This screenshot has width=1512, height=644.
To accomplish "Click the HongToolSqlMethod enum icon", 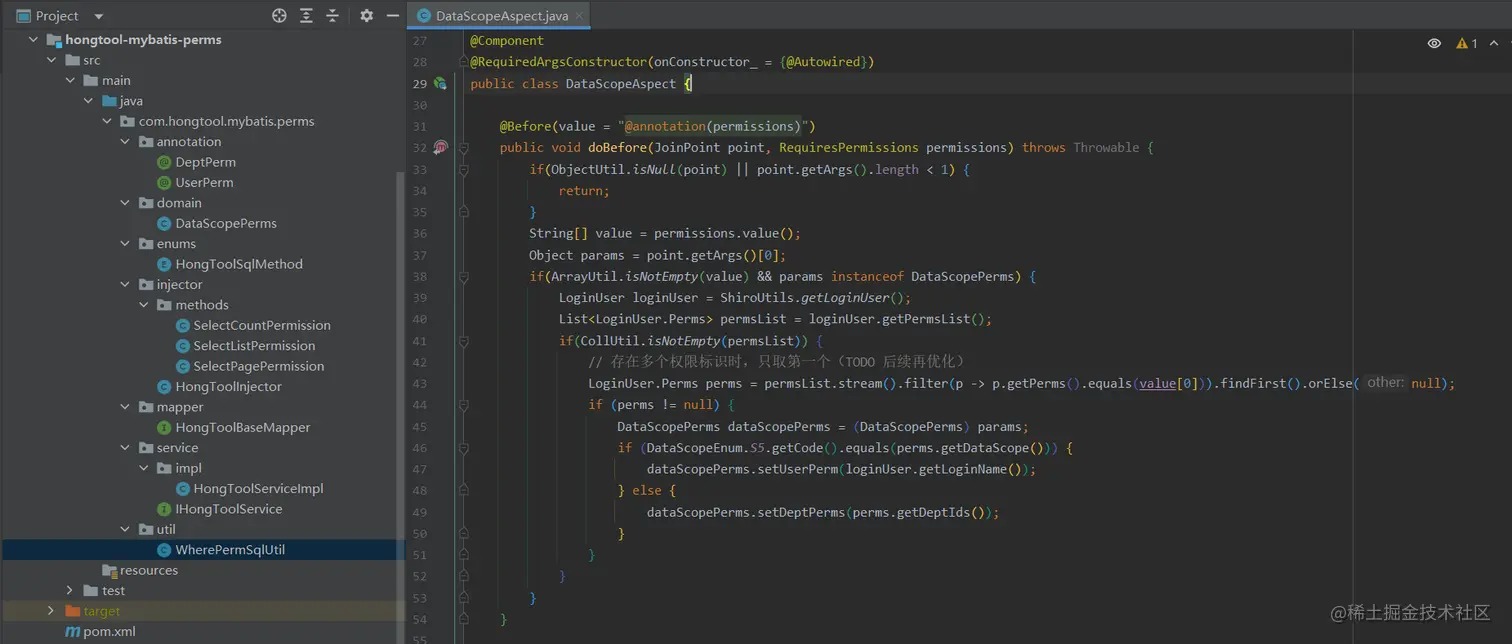I will tap(165, 264).
